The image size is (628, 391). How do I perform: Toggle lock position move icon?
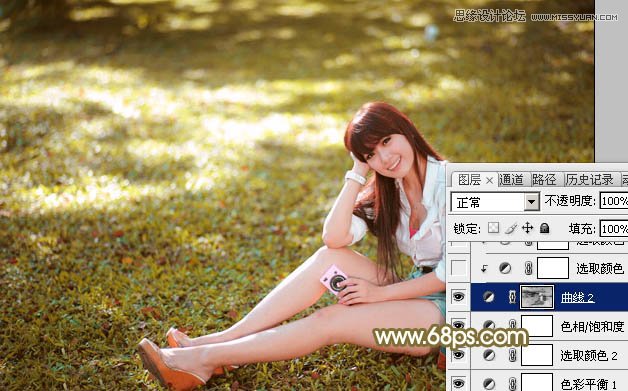tap(527, 228)
